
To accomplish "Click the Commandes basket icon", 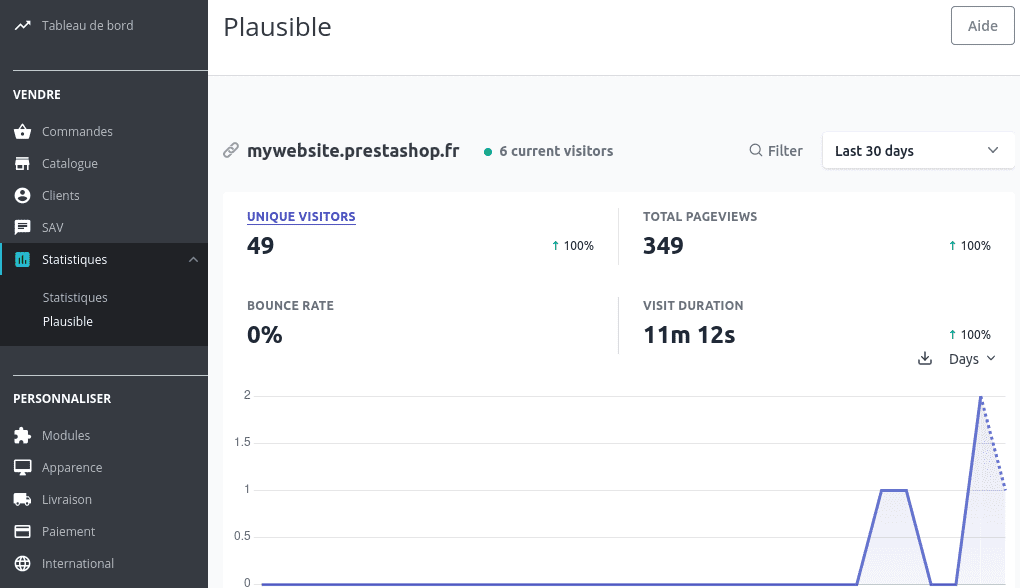I will pyautogui.click(x=22, y=131).
